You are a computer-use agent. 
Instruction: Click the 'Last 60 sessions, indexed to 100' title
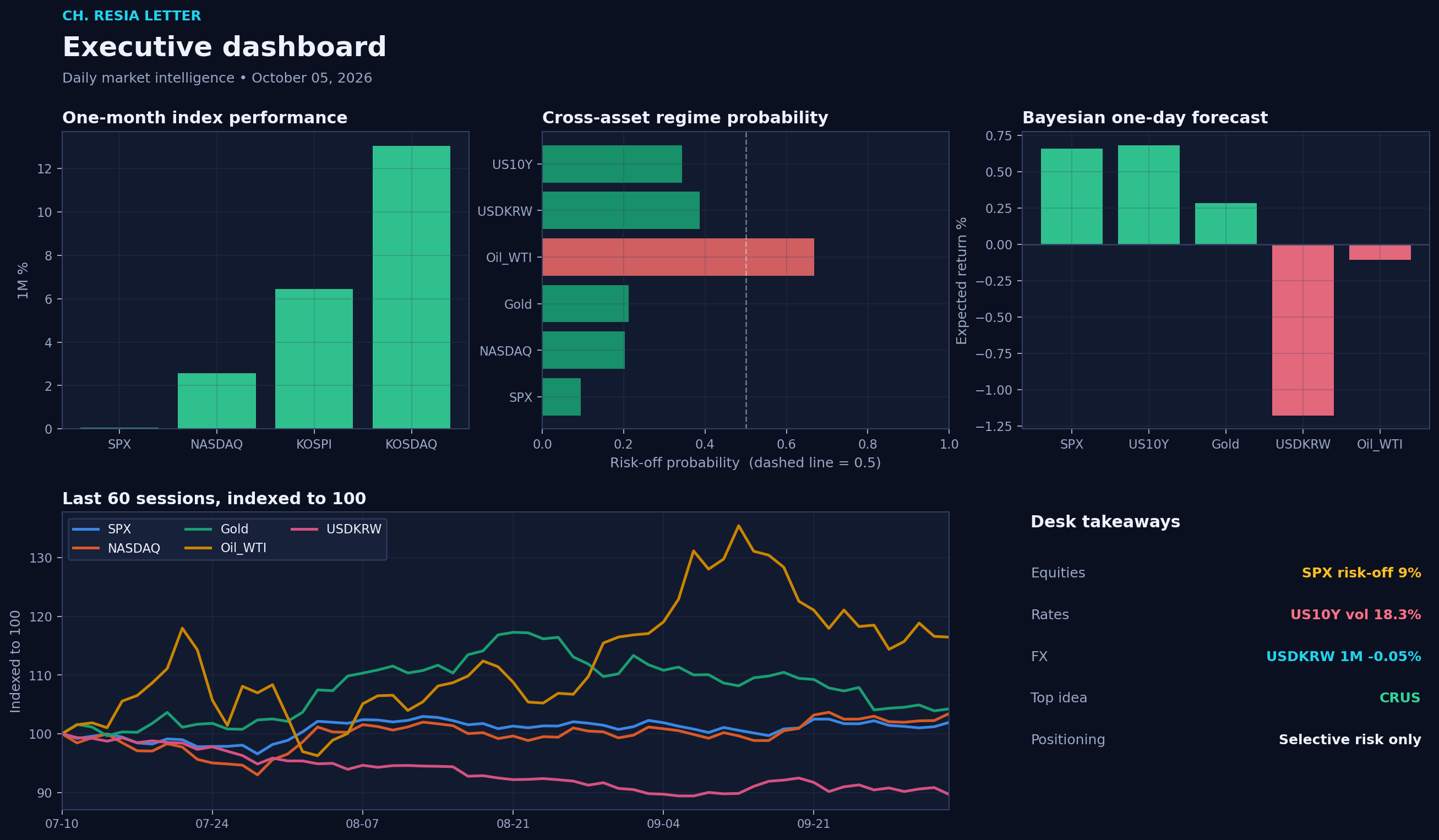click(214, 499)
